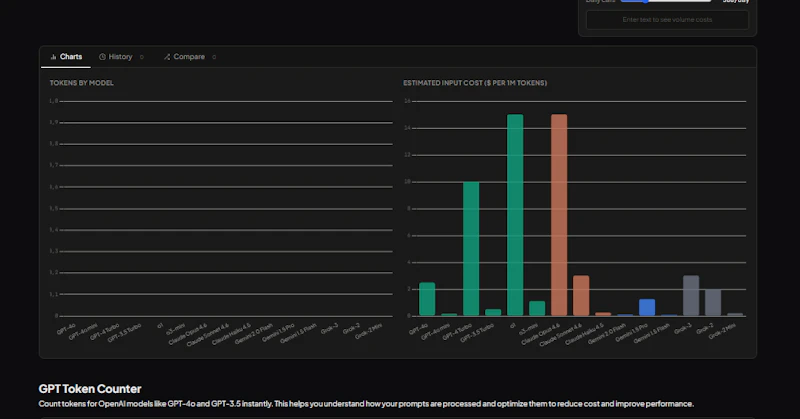Click the 'o3-mini' label under the cost chart
The image size is (800, 419).
click(529, 329)
